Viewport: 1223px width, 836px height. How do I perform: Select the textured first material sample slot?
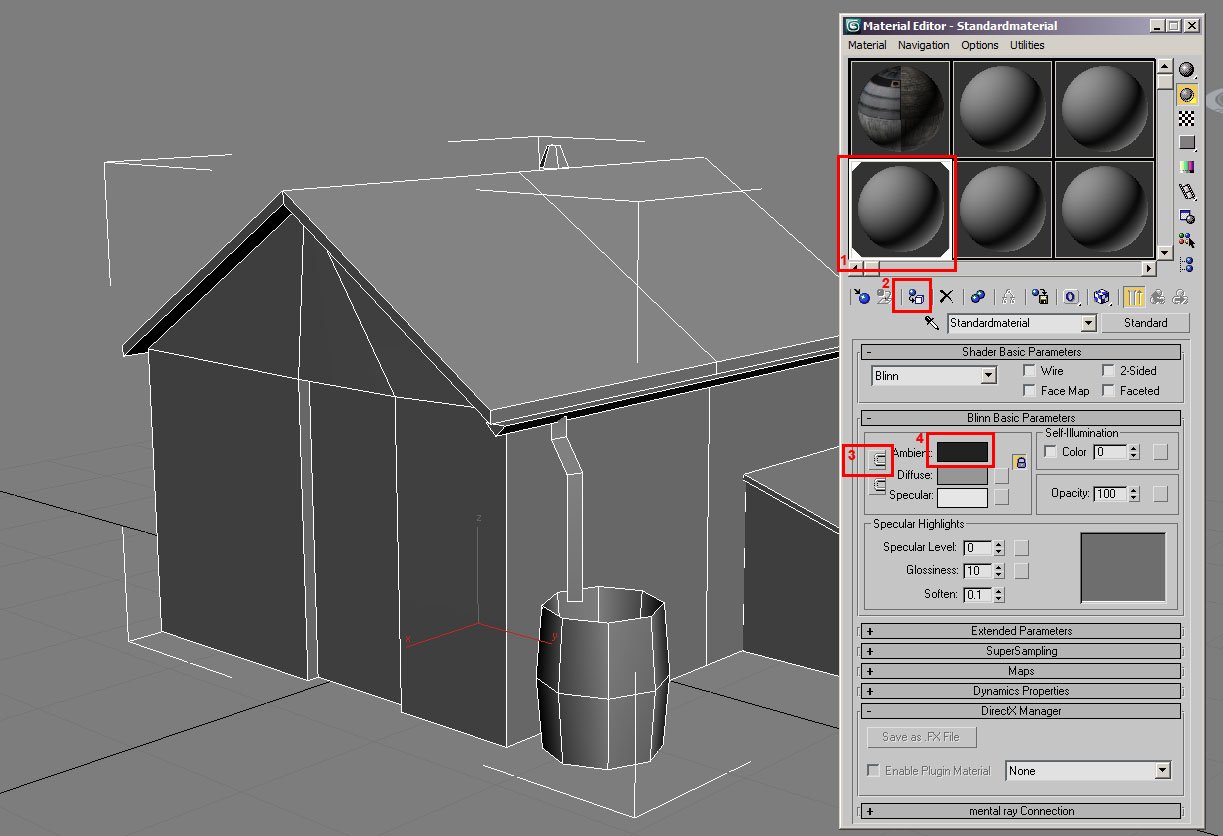tap(900, 109)
